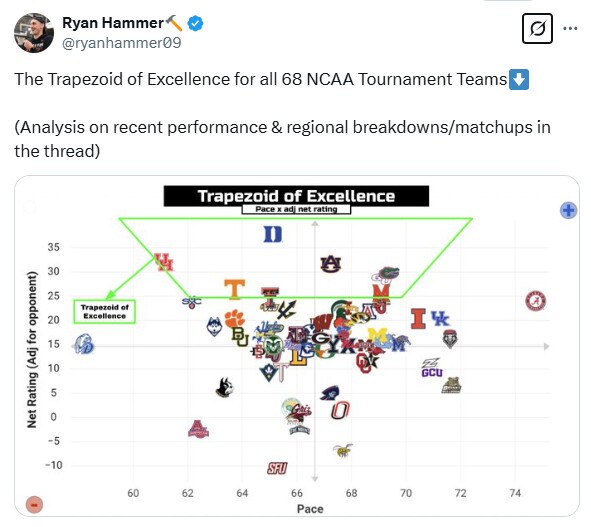Select the Tennessee orange T logo
This screenshot has height=527, width=591.
click(234, 289)
